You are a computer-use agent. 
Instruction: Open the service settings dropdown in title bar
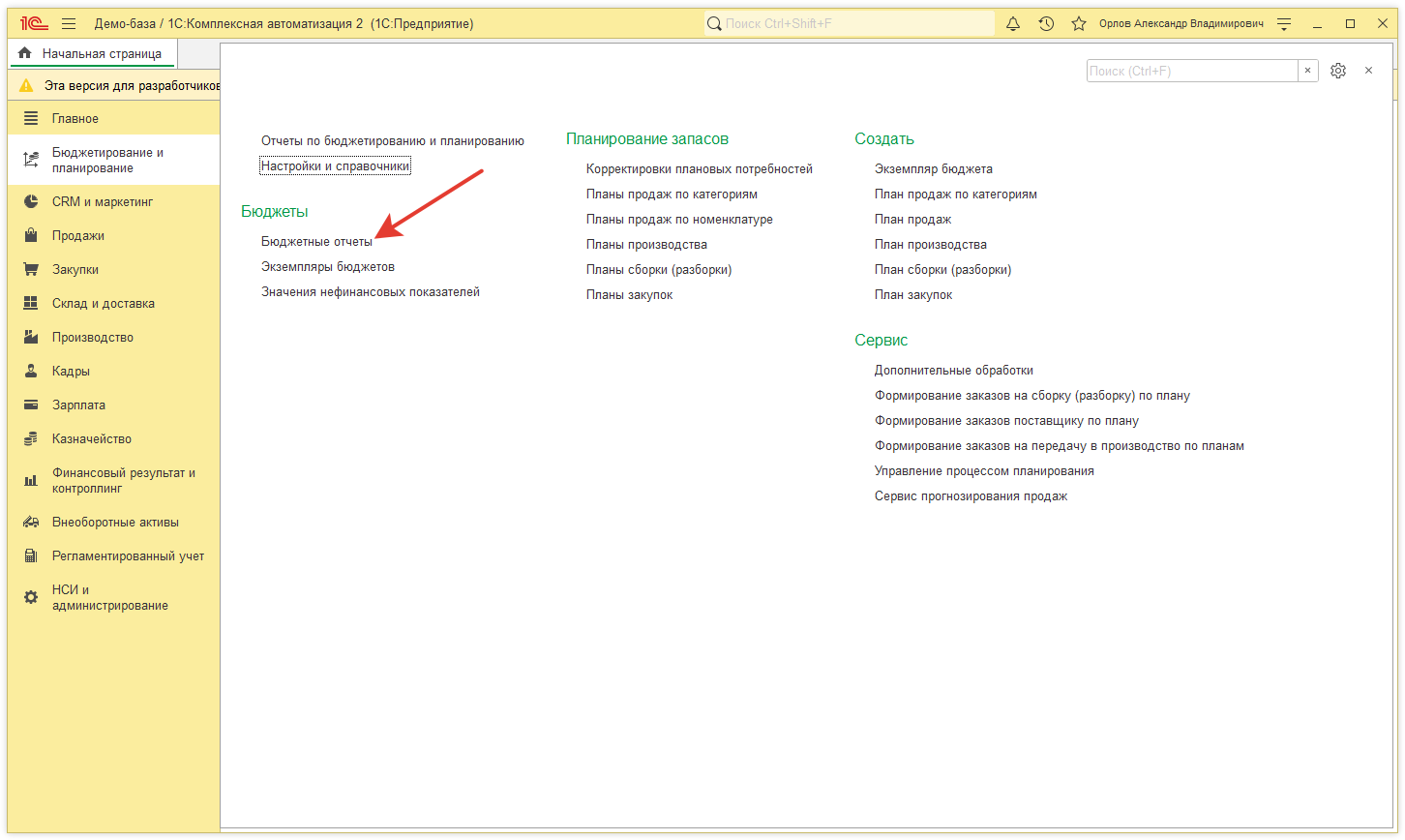coord(1284,23)
